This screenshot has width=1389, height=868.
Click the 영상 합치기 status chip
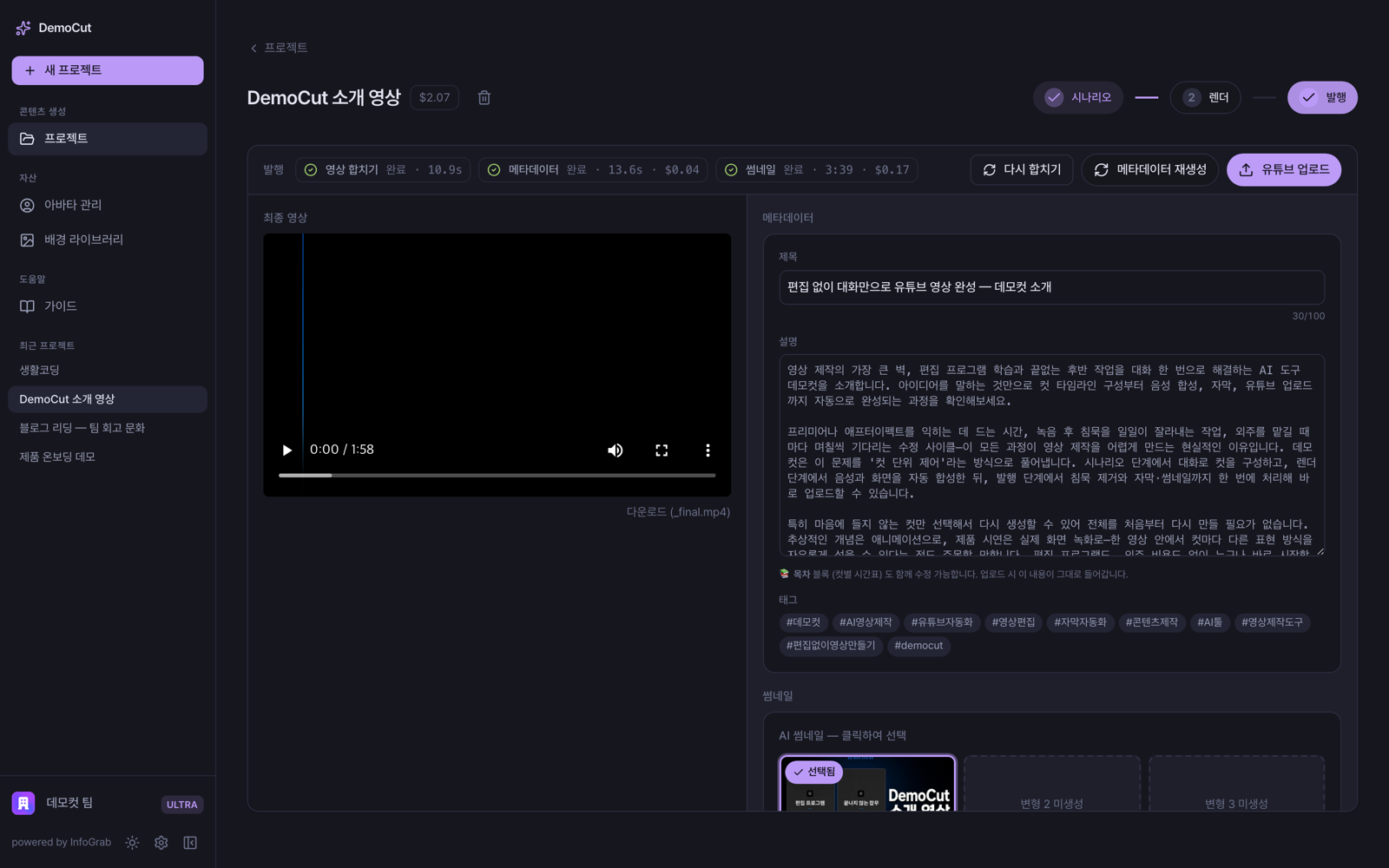click(383, 170)
